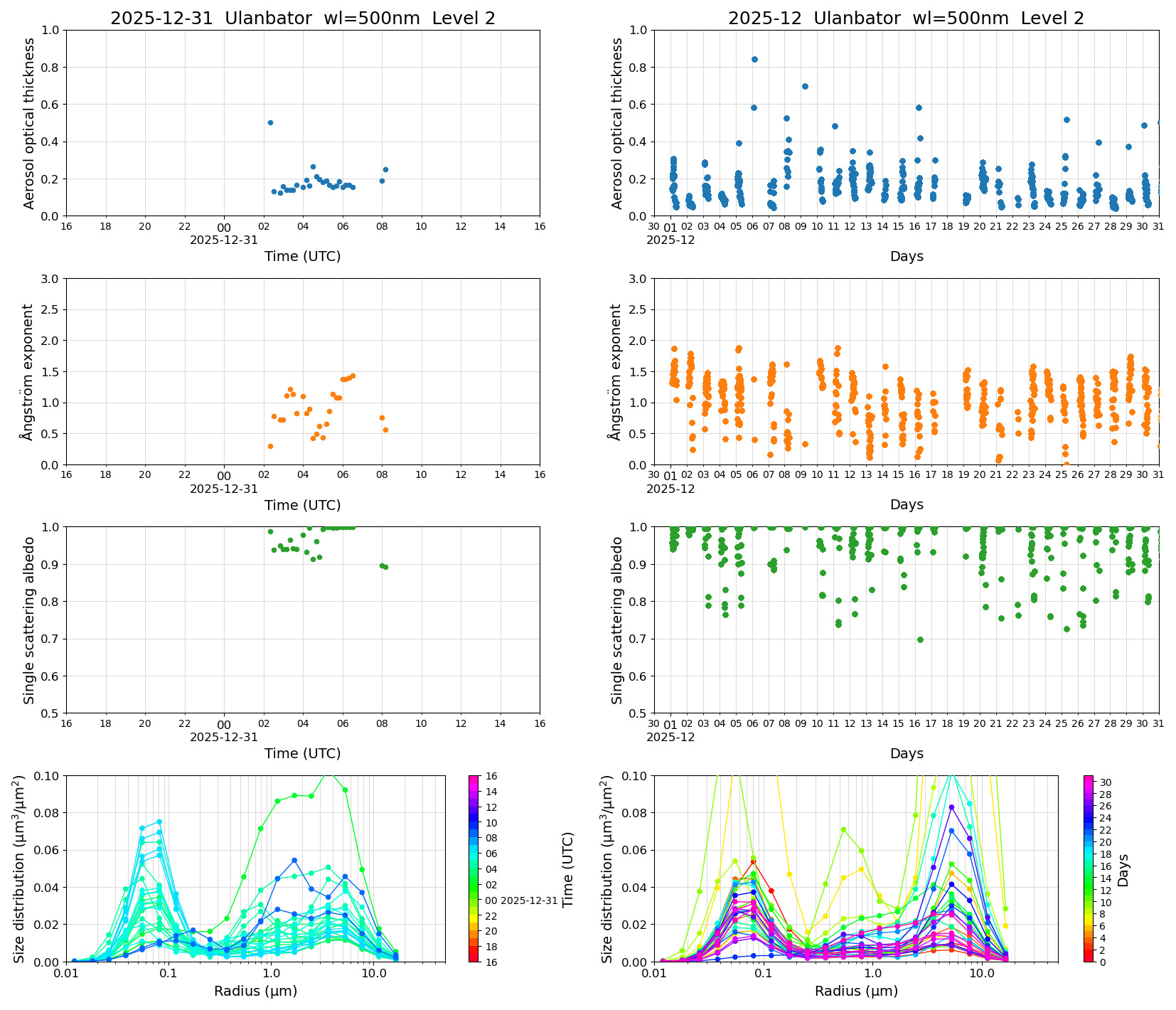The image size is (1176, 1010).
Task: Click 'Radius (µm)' label under daily size distribution
Action: (x=255, y=991)
